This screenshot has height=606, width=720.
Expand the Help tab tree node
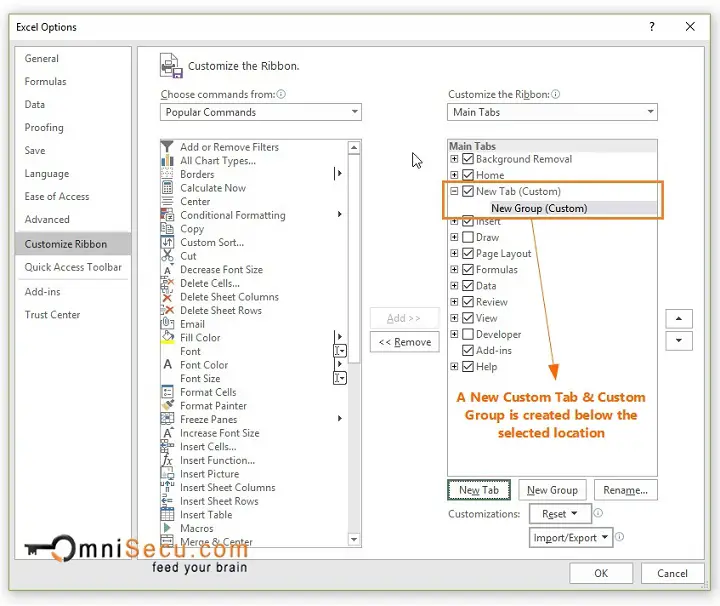(454, 366)
